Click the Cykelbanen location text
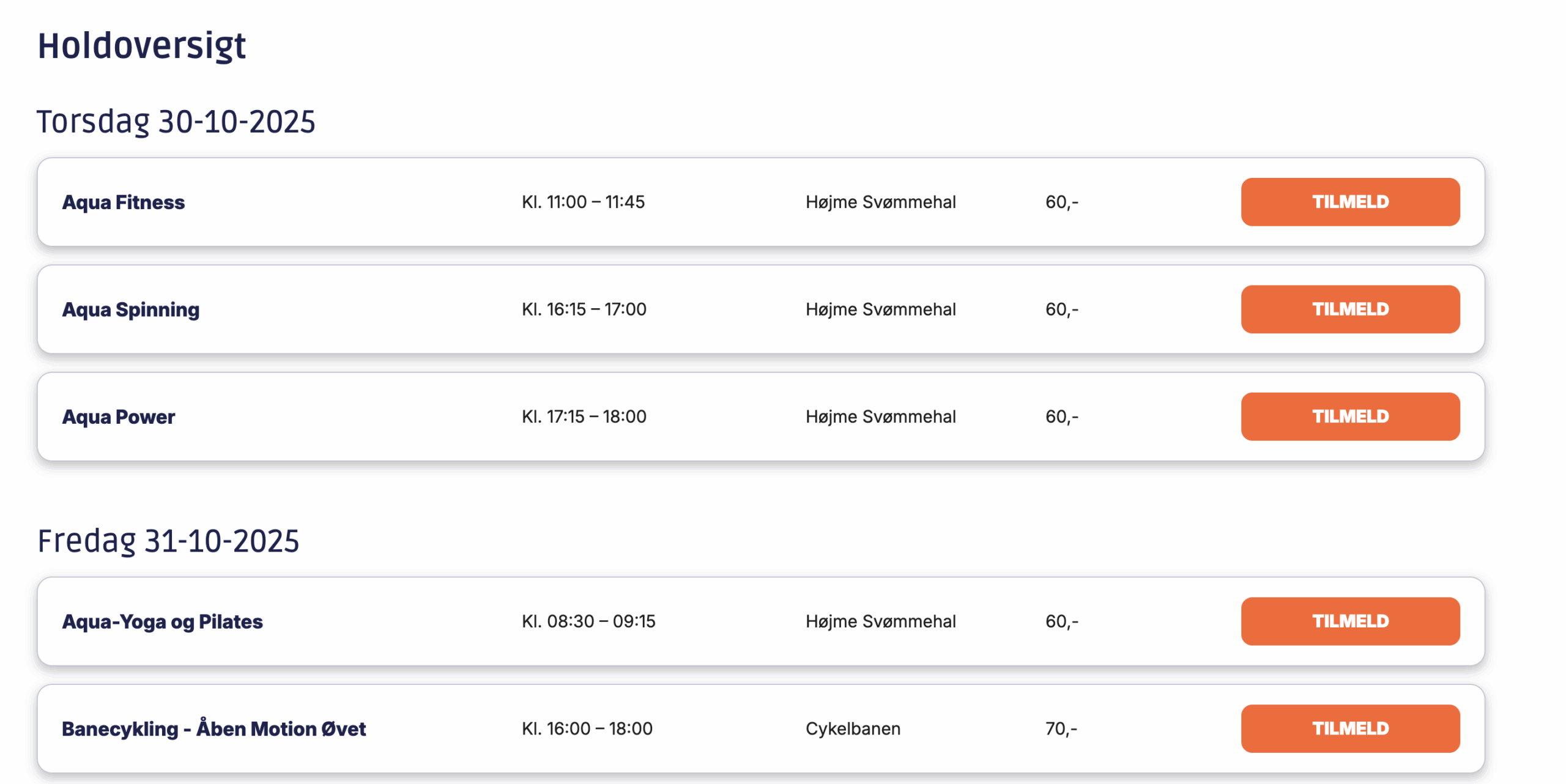 [852, 728]
